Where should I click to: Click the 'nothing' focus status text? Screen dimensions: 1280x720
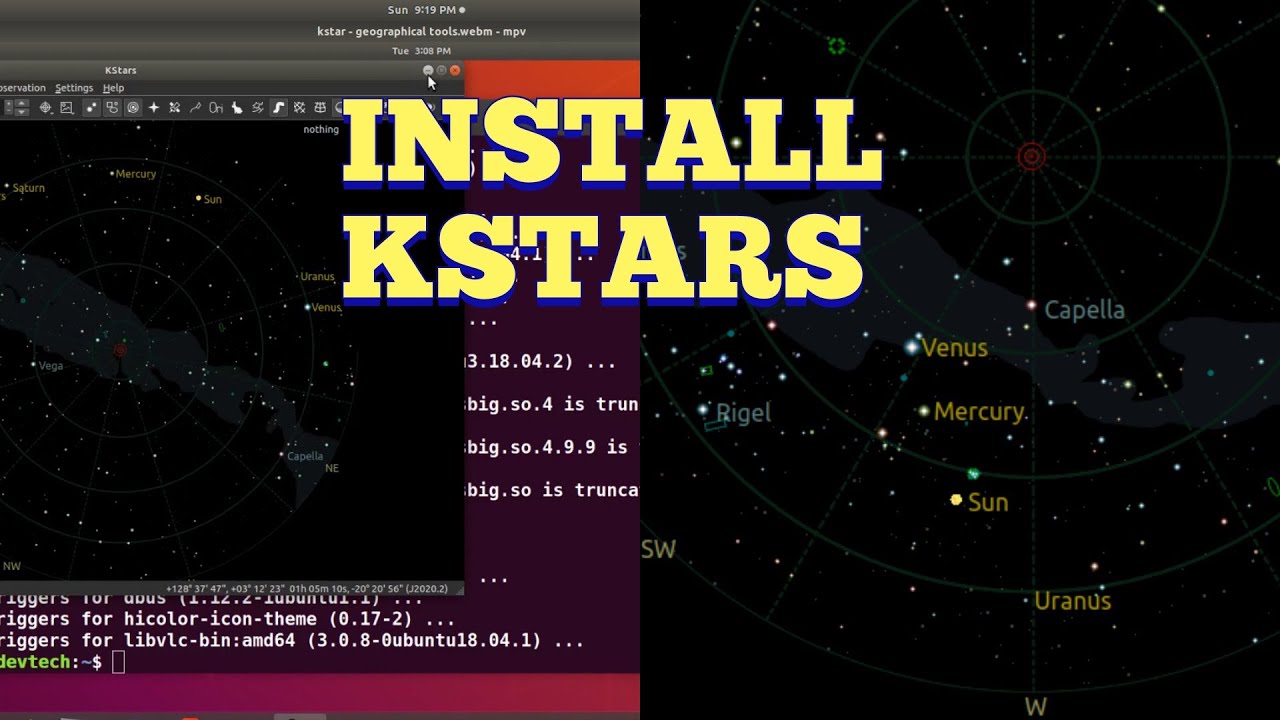(321, 129)
